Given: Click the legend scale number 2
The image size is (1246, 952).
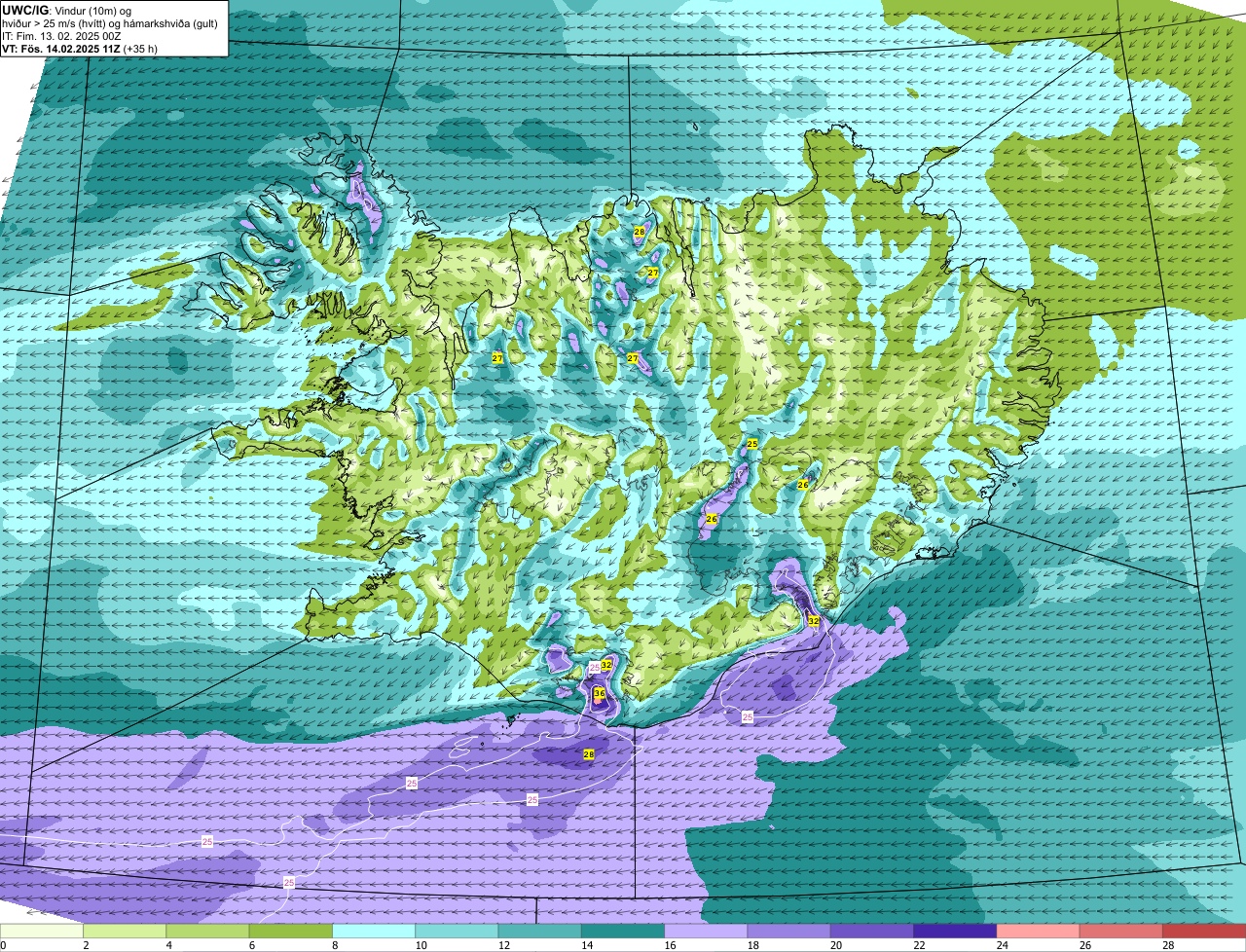Looking at the screenshot, I should (x=86, y=945).
